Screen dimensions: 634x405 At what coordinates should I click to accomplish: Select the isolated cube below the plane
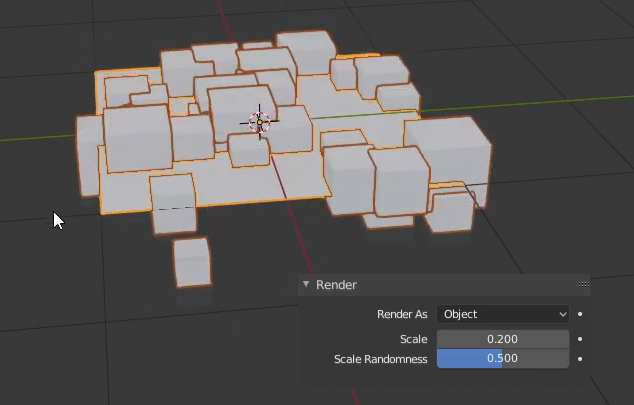pos(192,262)
